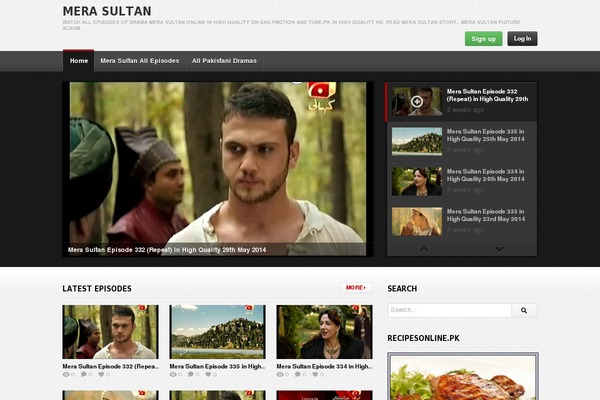Viewport: 600px width, 400px height.
Task: Select Episode 332 (Repeat) playlist title
Action: pos(488,95)
